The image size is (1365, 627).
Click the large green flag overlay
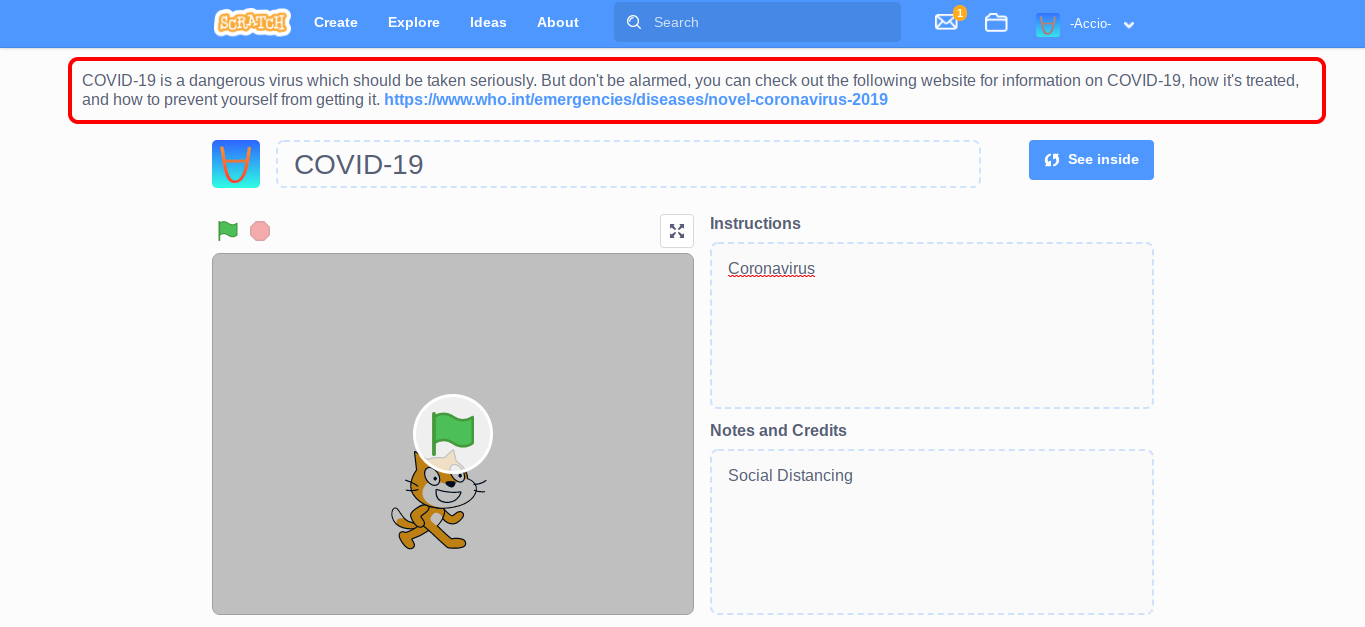pyautogui.click(x=453, y=434)
